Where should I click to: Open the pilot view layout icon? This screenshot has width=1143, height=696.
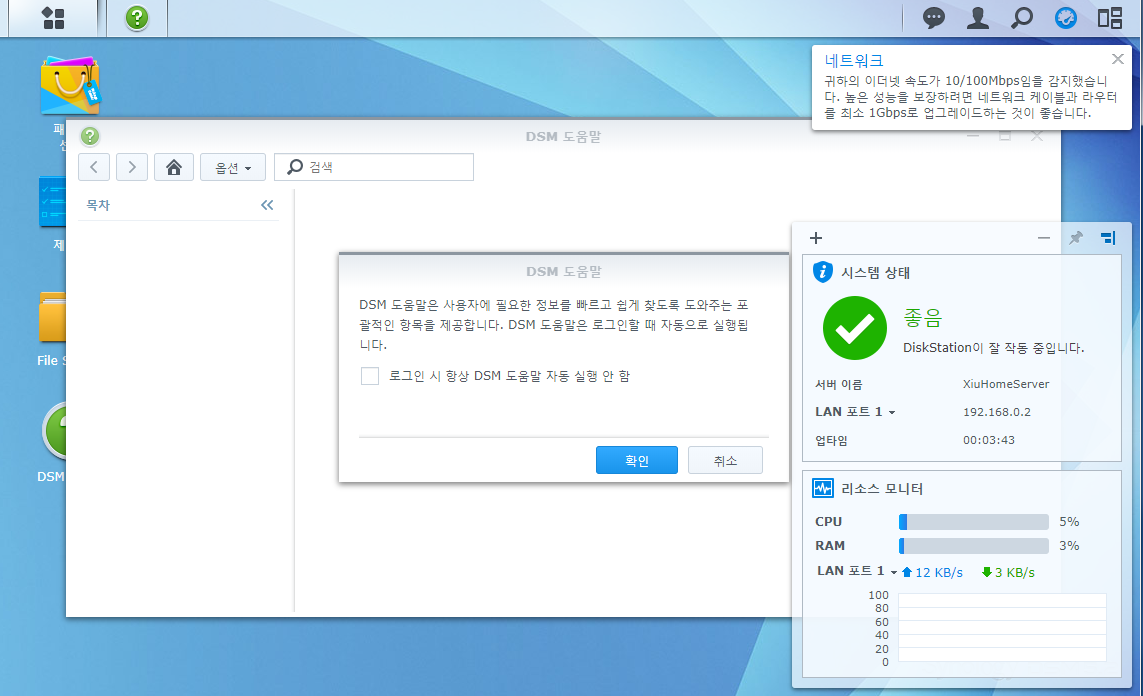(1109, 17)
